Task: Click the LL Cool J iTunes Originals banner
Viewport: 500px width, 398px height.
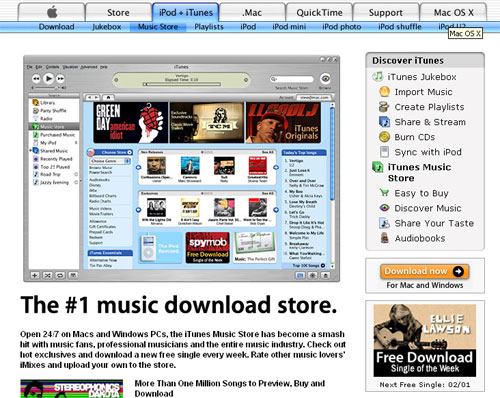Action: tap(283, 122)
